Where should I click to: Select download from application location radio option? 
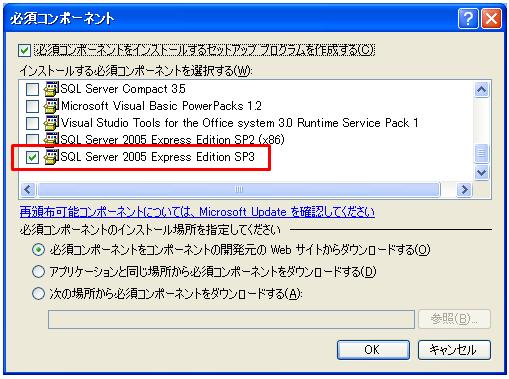point(38,272)
